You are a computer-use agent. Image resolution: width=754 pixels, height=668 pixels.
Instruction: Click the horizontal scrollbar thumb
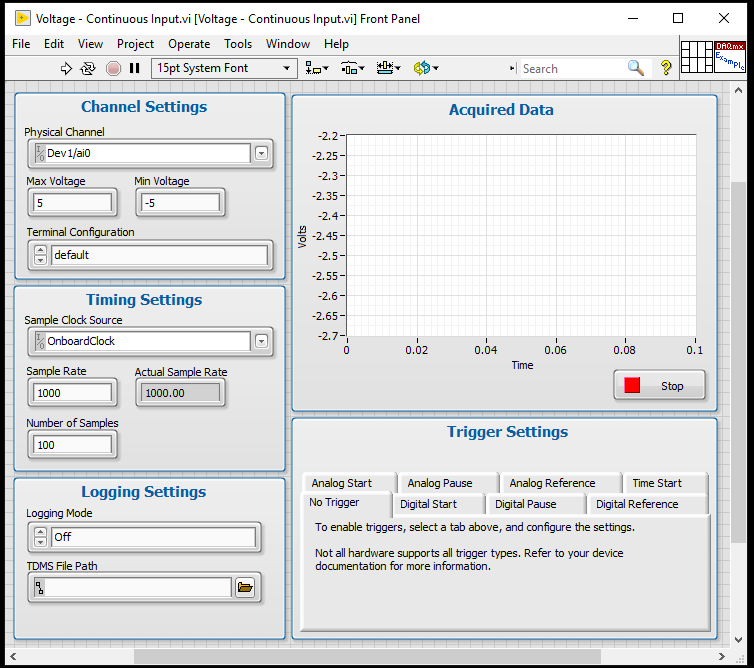367,656
